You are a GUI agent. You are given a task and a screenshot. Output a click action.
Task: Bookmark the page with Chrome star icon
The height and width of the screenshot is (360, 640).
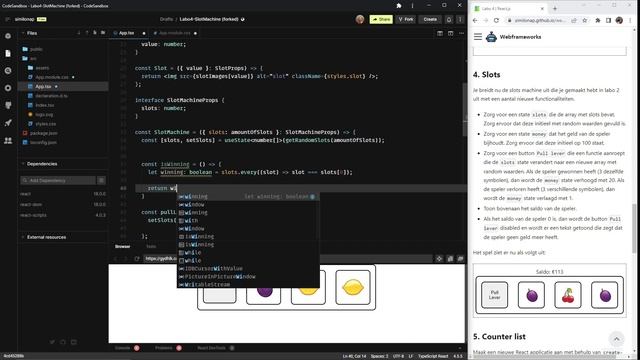pyautogui.click(x=584, y=20)
